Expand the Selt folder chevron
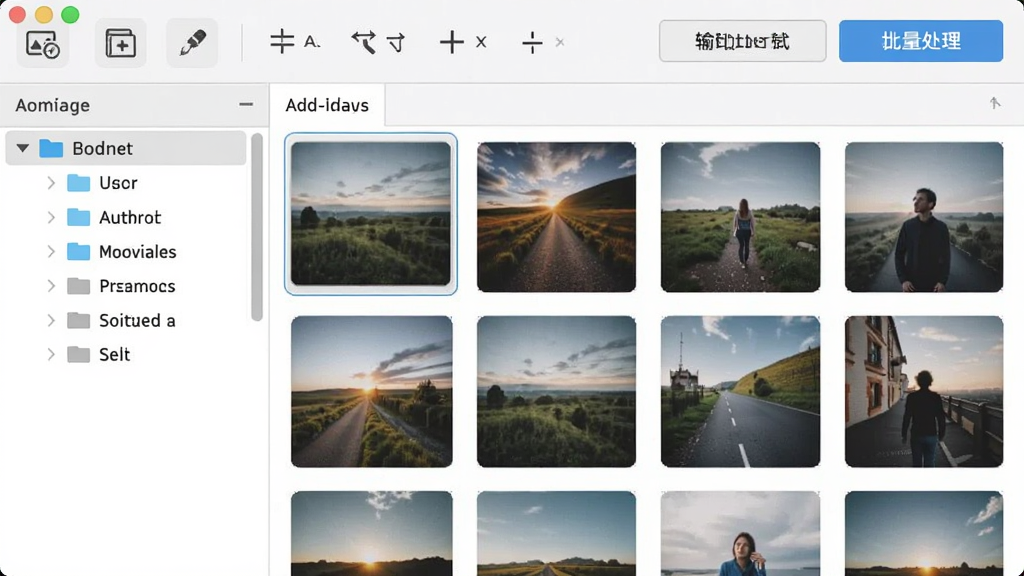The width and height of the screenshot is (1024, 576). point(51,355)
